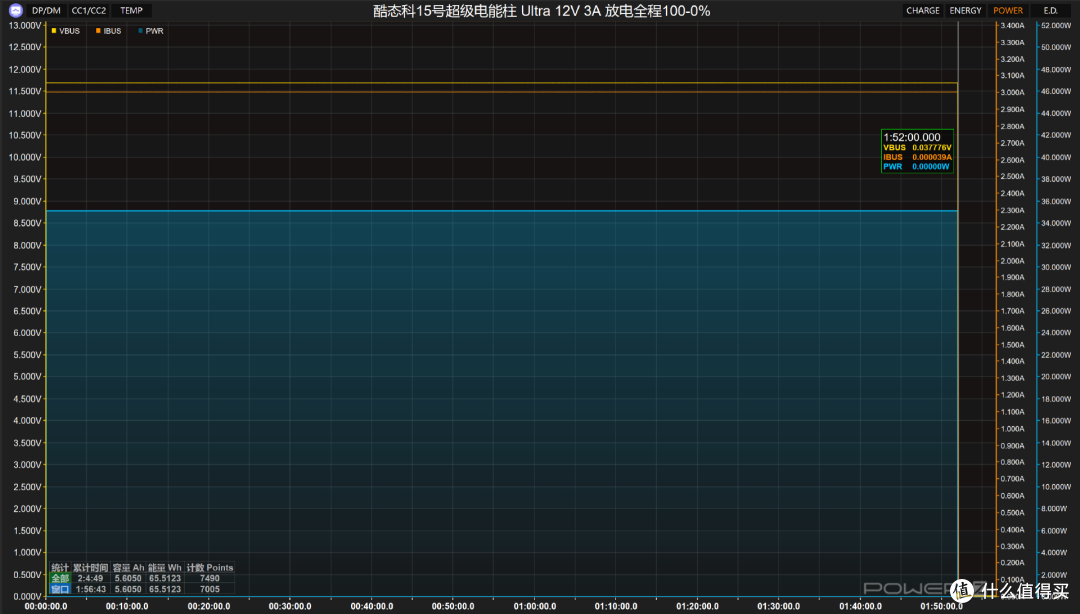Click the 13.000V voltage axis label
Image resolution: width=1080 pixels, height=614 pixels.
[25, 25]
